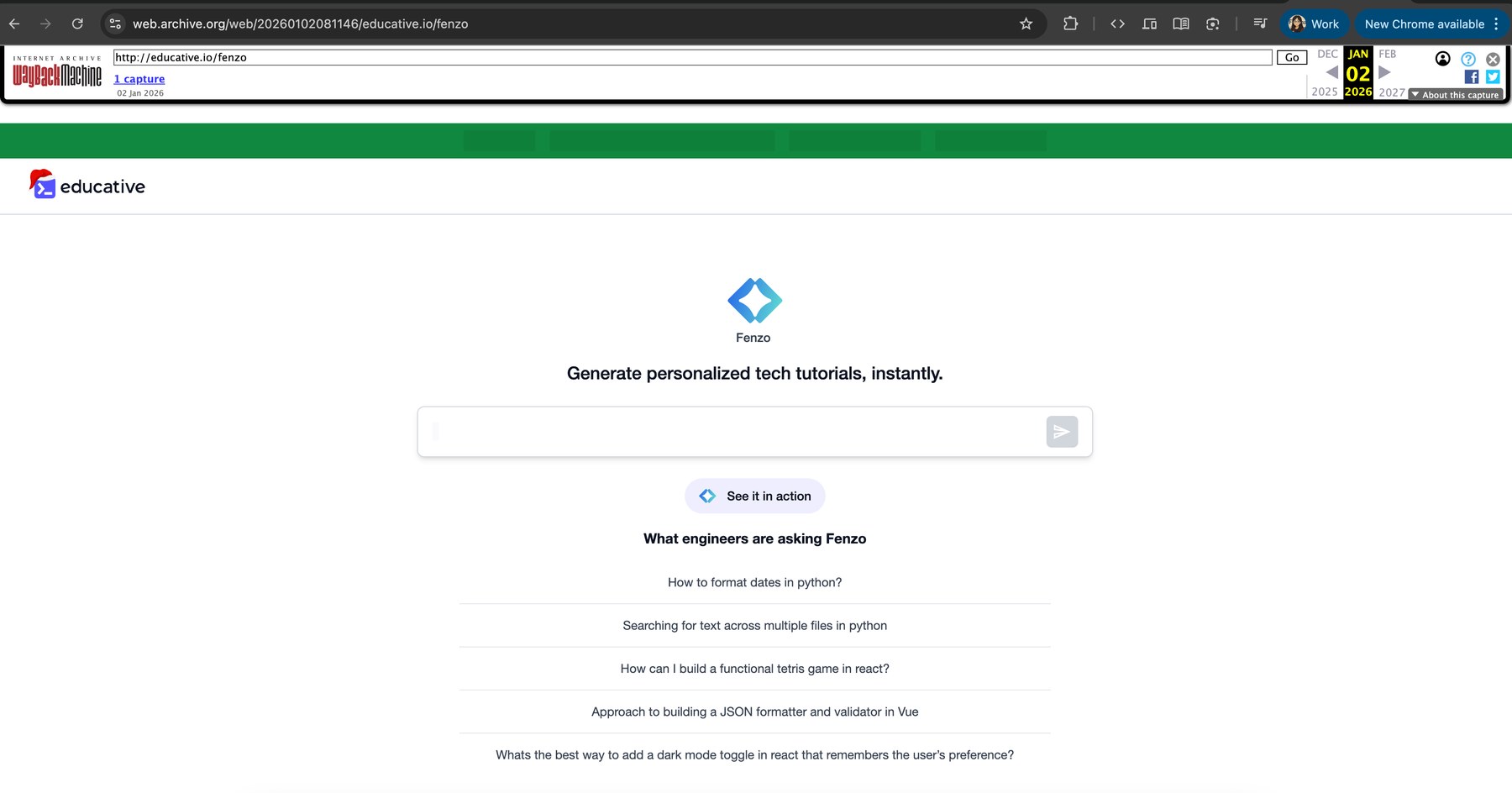1512x793 pixels.
Task: Go to next capture arrow
Action: 1384,72
